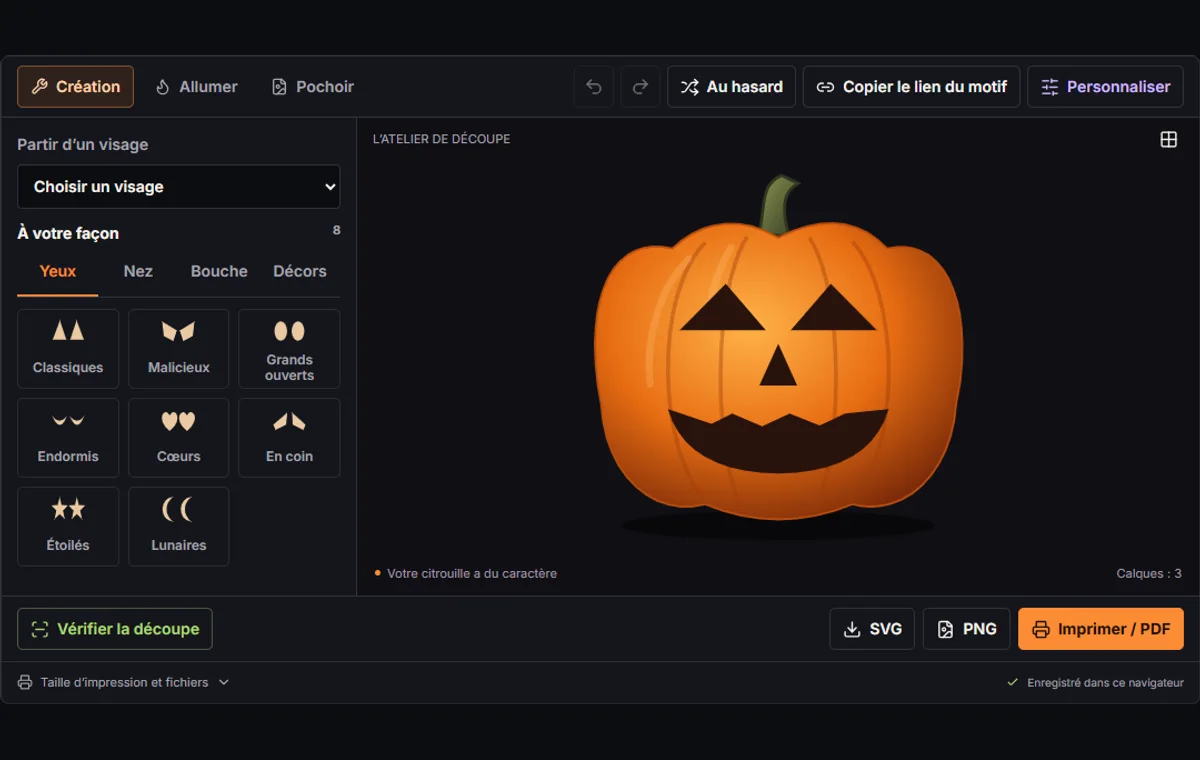Screen dimensions: 1200x760
Task: Click the redo arrow icon
Action: coord(640,87)
